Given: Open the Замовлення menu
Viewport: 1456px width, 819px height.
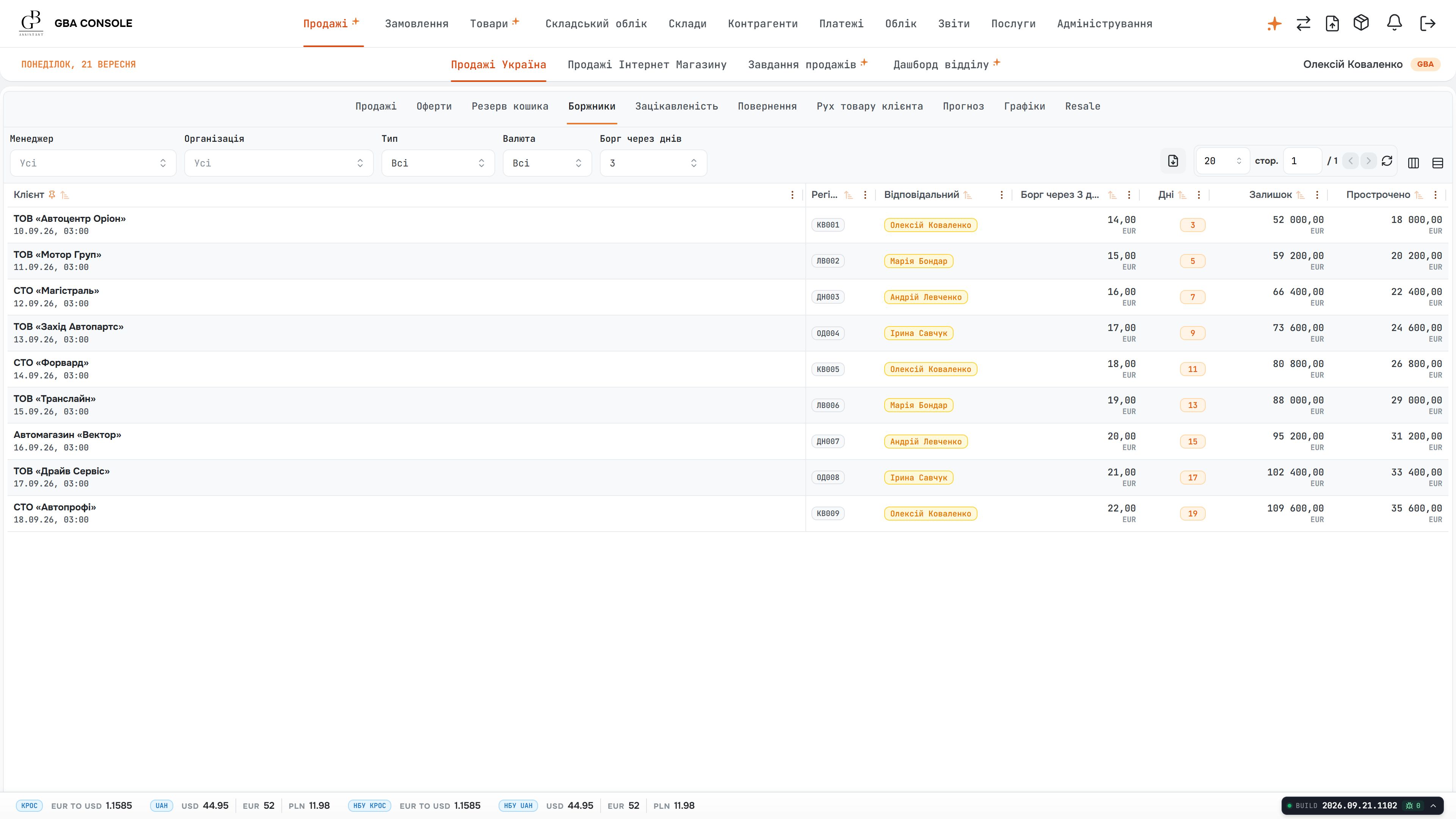Looking at the screenshot, I should [x=417, y=24].
